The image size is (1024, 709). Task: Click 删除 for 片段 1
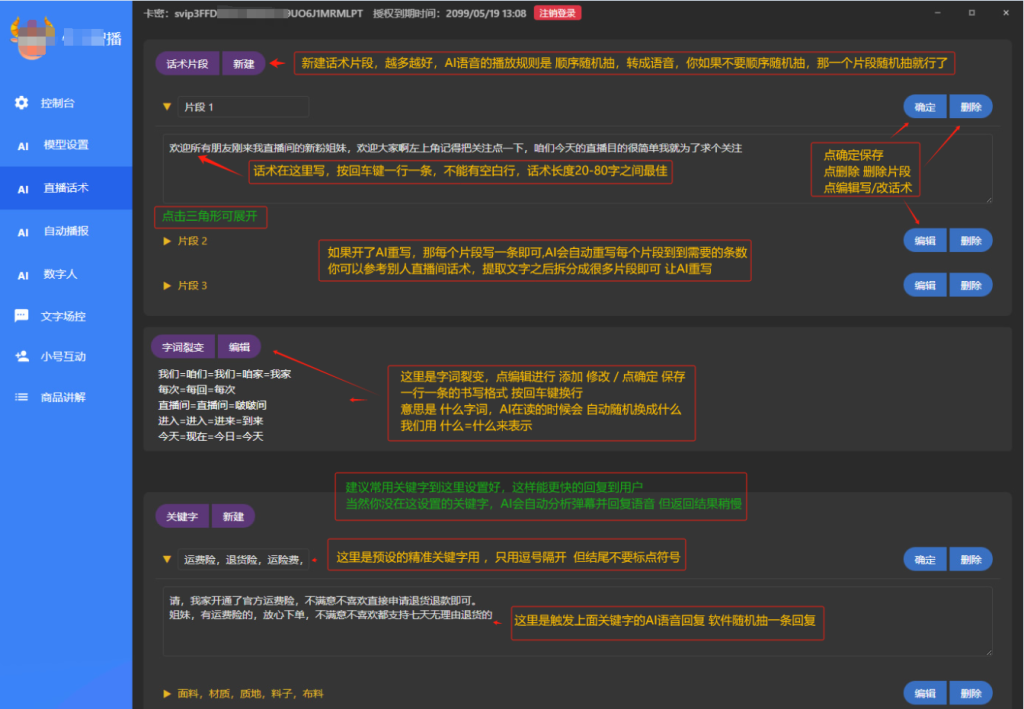970,107
